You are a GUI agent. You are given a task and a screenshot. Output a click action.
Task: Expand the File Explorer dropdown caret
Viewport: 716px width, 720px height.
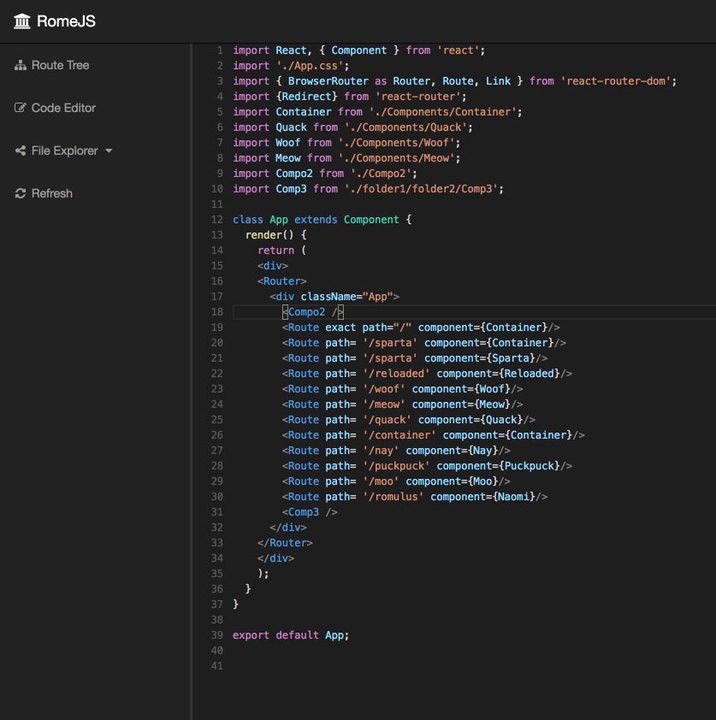coord(108,151)
